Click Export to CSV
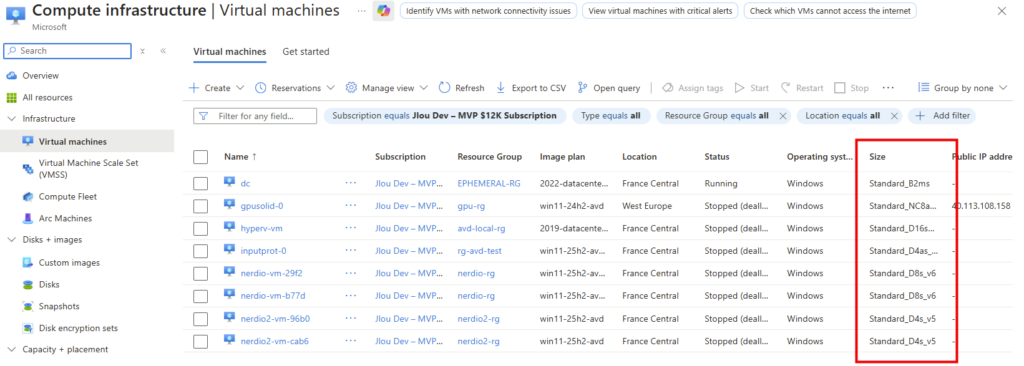Screen dimensions: 1024x366 tap(531, 88)
